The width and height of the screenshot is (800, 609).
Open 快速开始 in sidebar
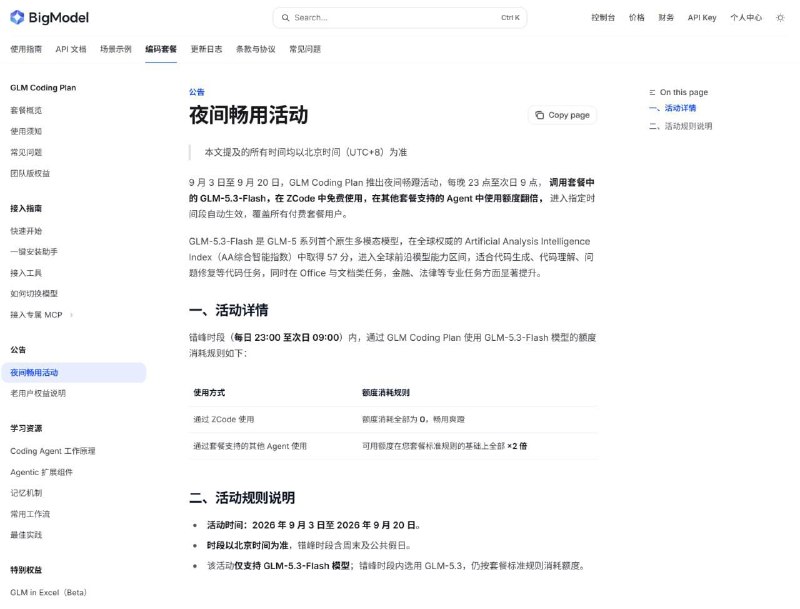tap(26, 231)
